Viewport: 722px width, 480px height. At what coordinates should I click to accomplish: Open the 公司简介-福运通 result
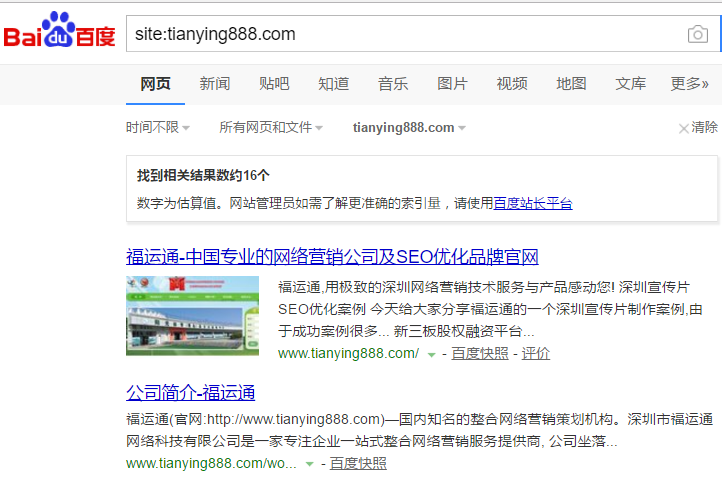pyautogui.click(x=191, y=393)
